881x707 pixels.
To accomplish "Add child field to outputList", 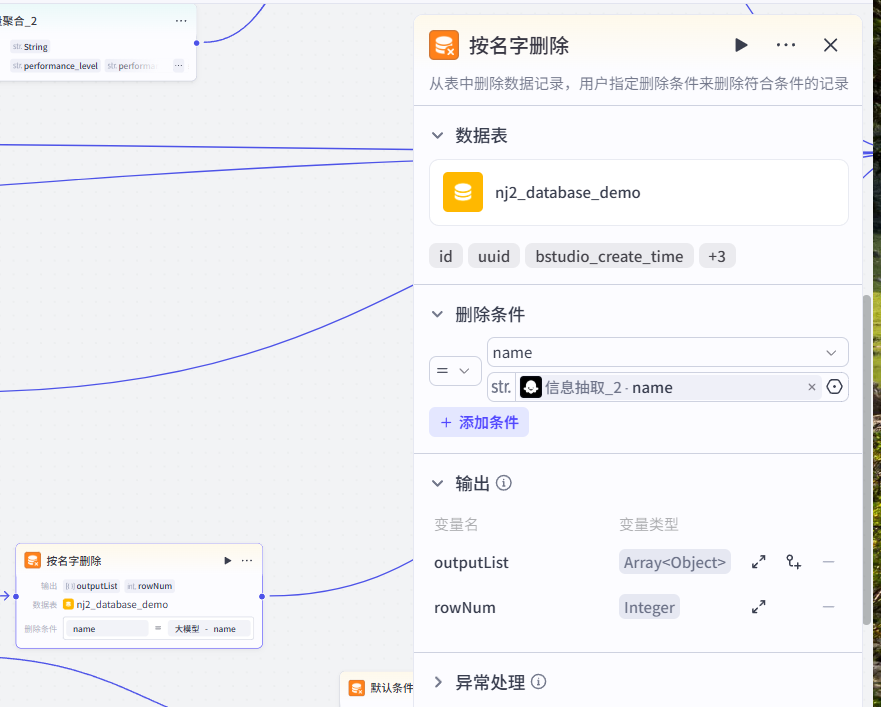I will click(793, 562).
